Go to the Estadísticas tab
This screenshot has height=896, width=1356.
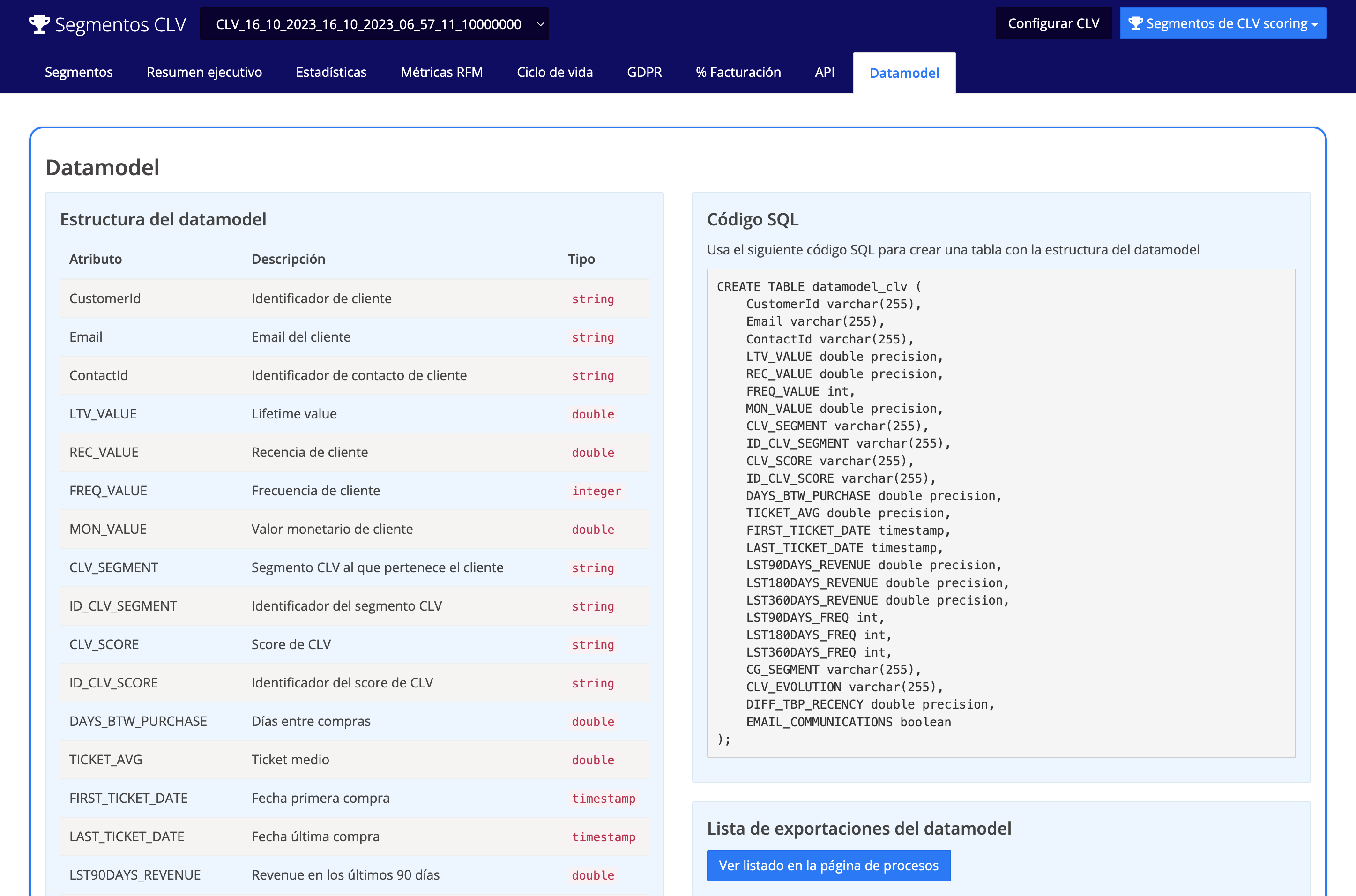click(331, 72)
